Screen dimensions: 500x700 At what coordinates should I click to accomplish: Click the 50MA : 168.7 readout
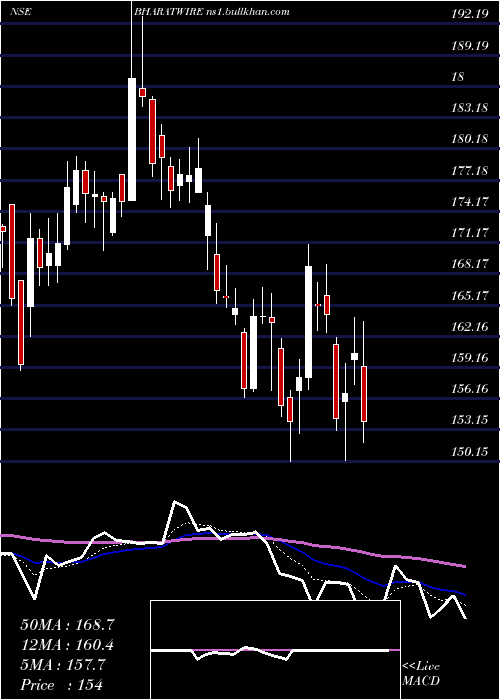(x=68, y=625)
